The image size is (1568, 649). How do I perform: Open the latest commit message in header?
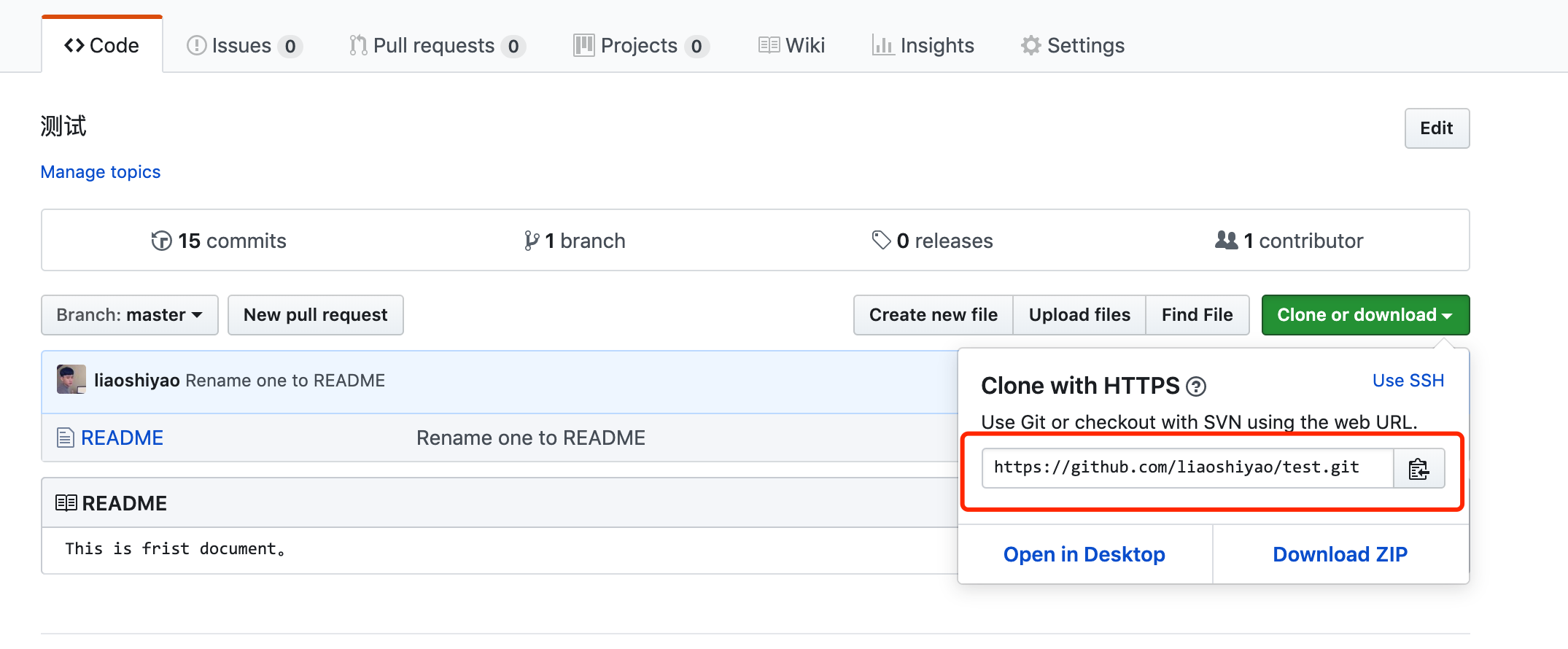tap(285, 381)
